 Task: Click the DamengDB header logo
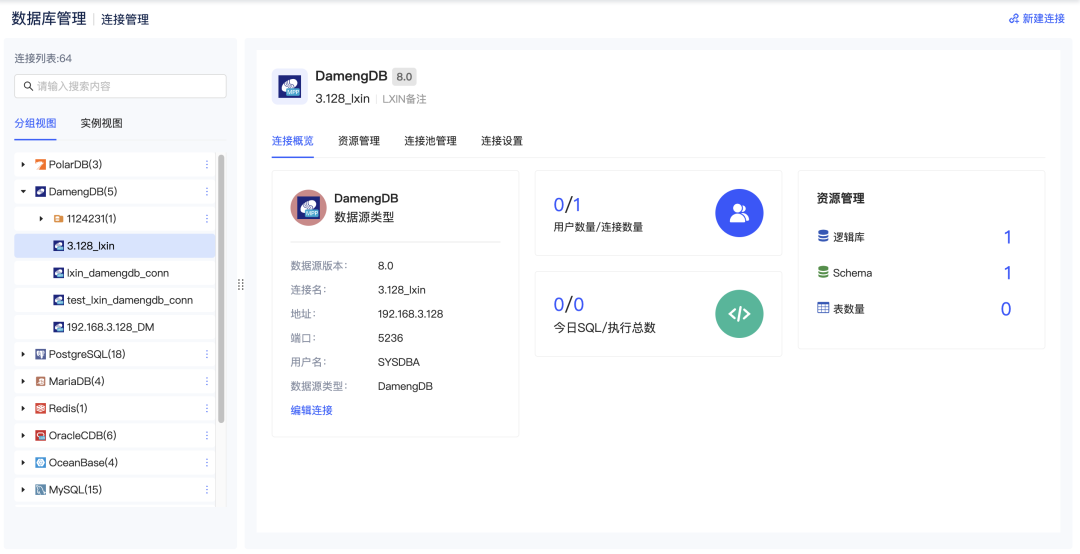coord(289,86)
